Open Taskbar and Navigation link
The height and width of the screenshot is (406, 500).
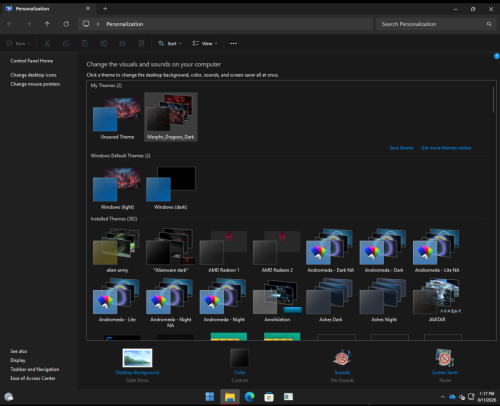point(35,369)
